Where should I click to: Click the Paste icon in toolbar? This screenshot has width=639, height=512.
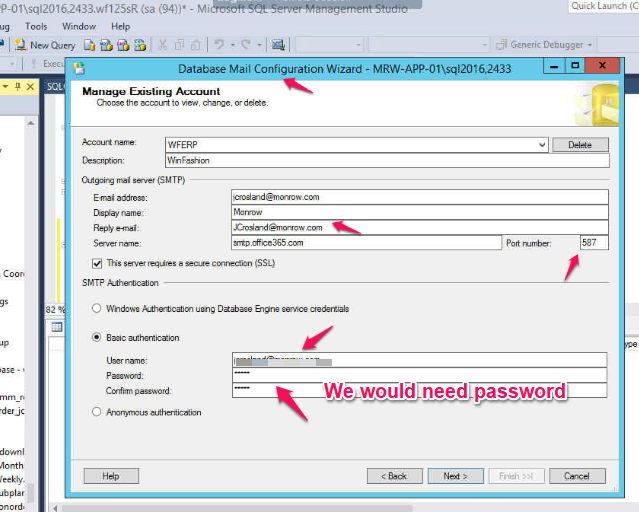196,45
